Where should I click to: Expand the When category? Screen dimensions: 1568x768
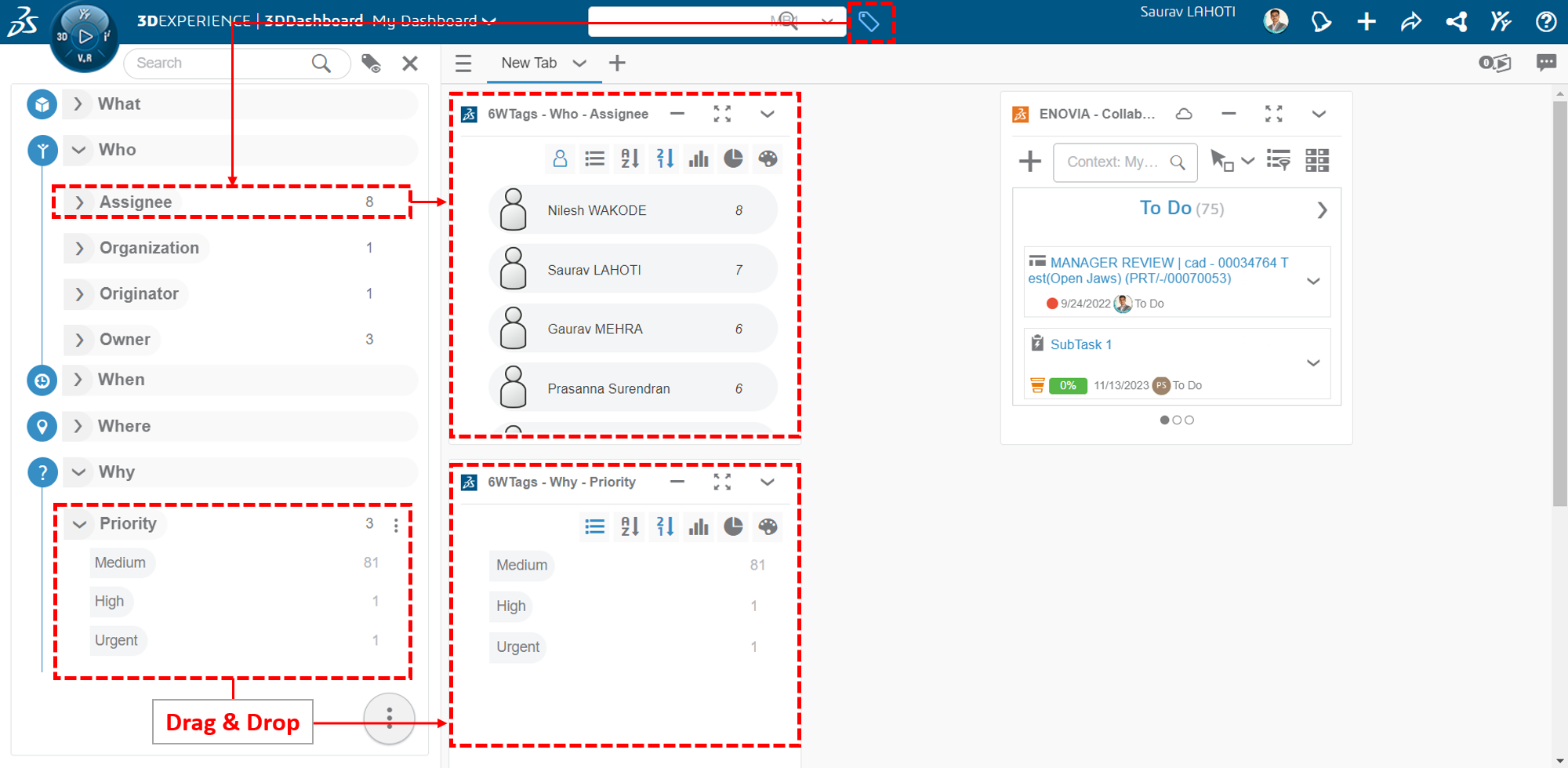coord(78,380)
